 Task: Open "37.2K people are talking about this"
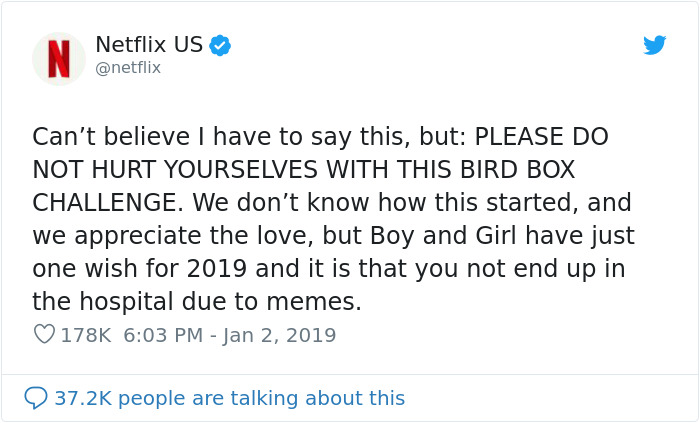pyautogui.click(x=229, y=398)
